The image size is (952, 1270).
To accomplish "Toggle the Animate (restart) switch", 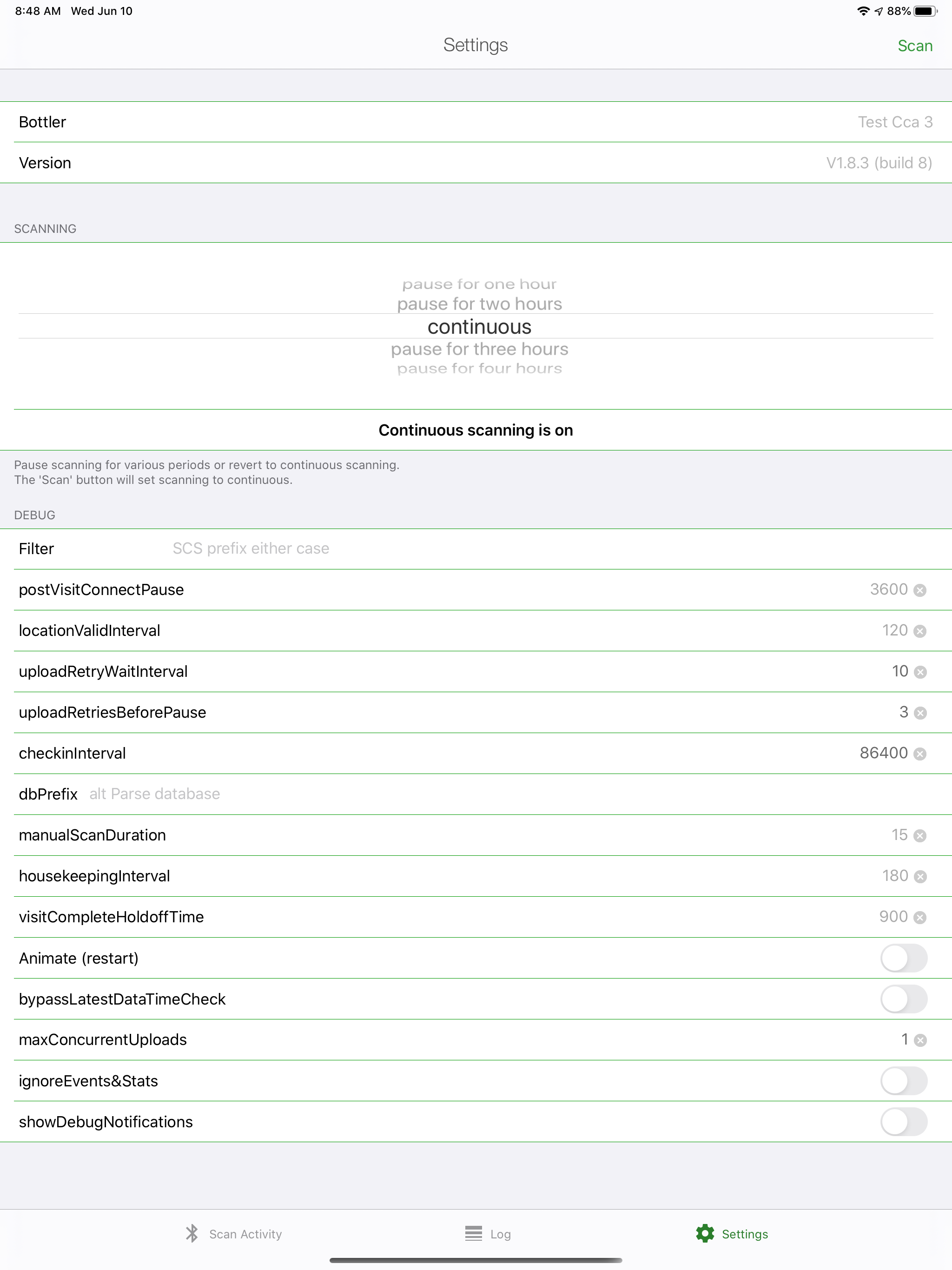I will point(903,958).
